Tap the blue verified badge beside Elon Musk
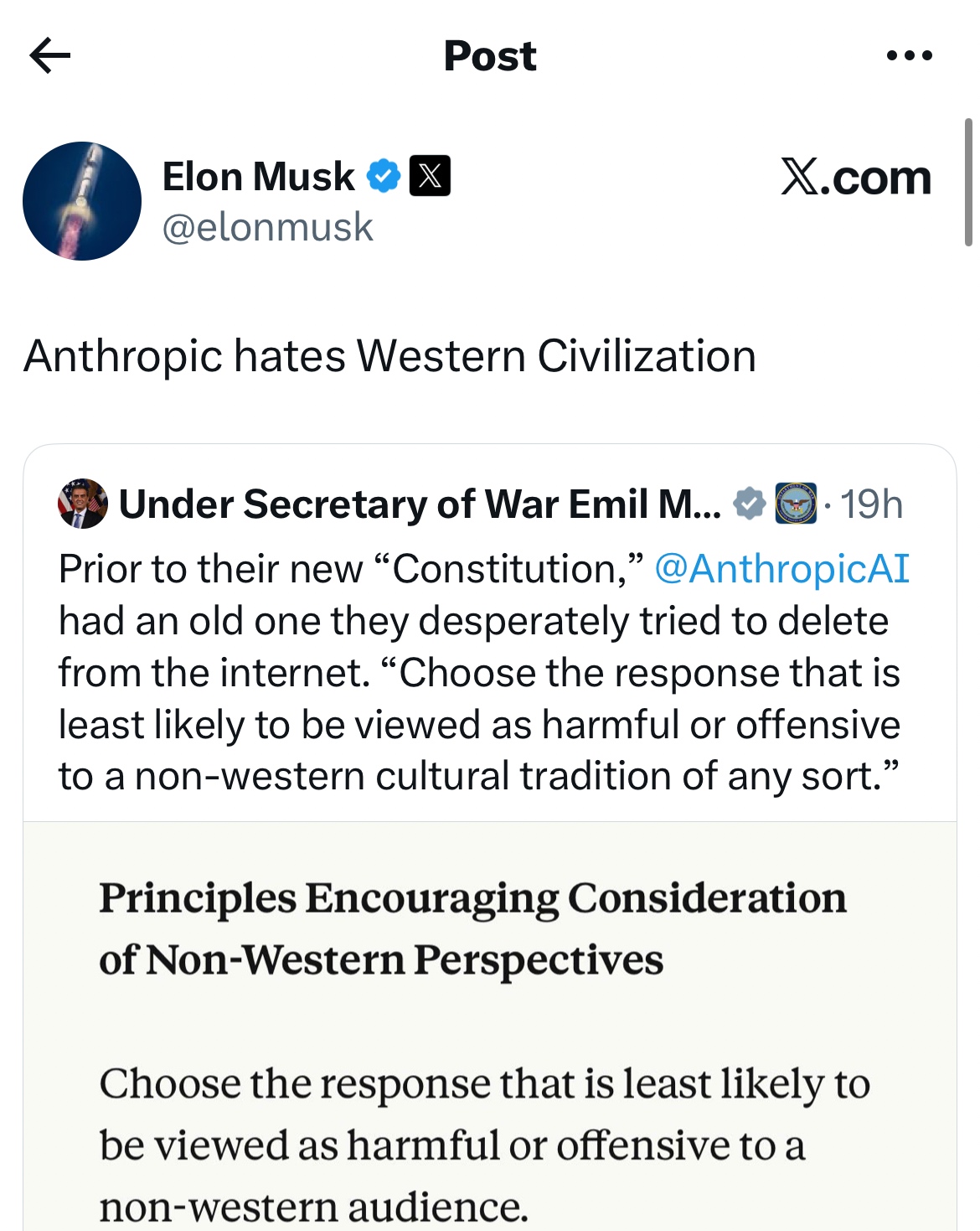The width and height of the screenshot is (980, 1231). (x=384, y=176)
